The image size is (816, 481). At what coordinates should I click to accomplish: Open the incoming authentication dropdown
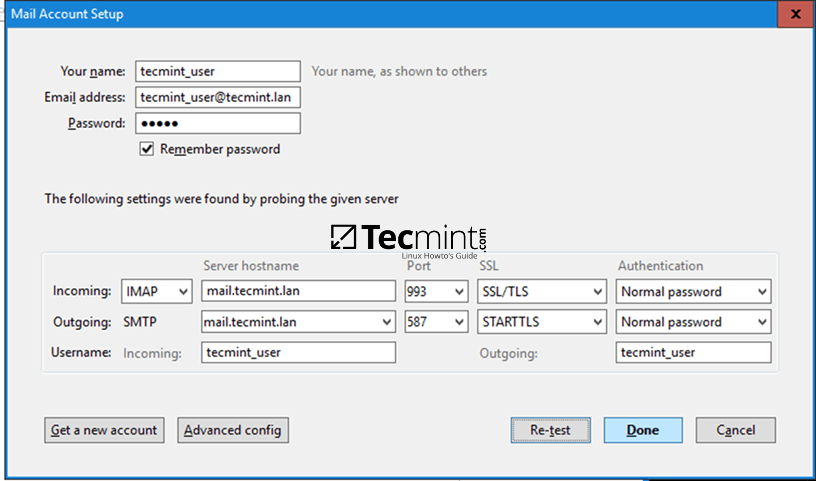[694, 292]
